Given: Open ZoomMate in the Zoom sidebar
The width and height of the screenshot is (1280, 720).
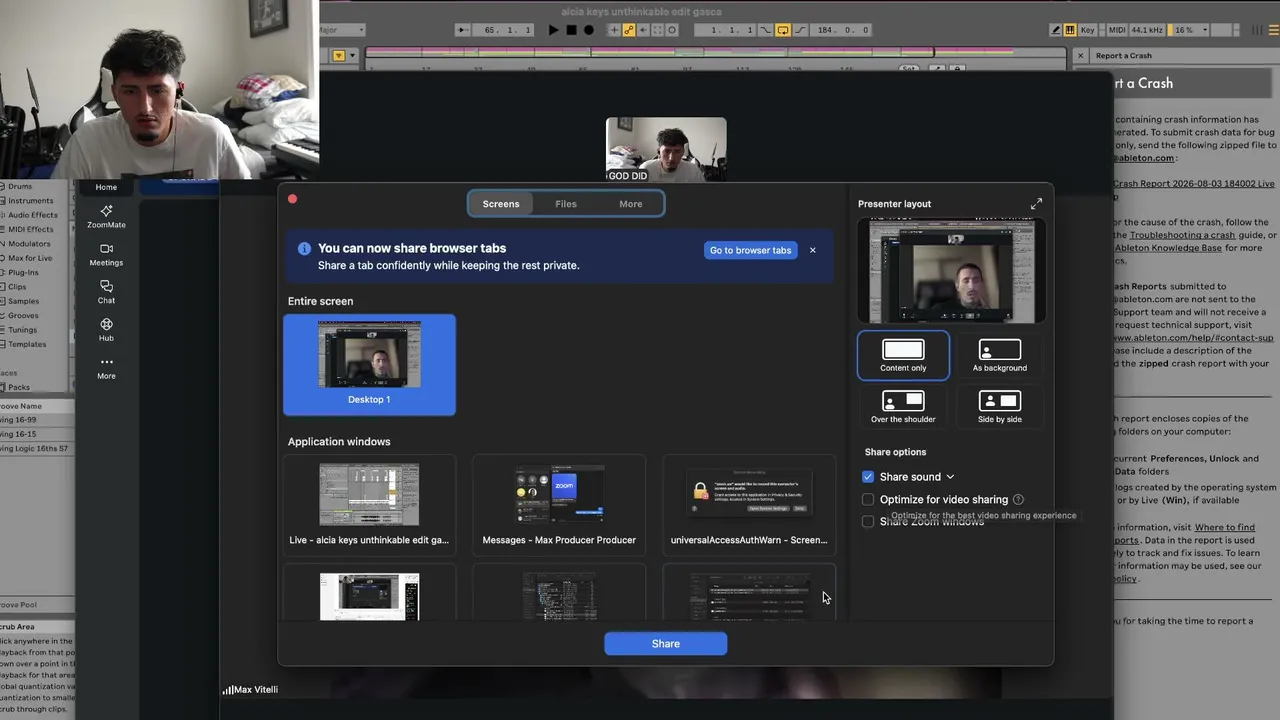Looking at the screenshot, I should click(106, 216).
